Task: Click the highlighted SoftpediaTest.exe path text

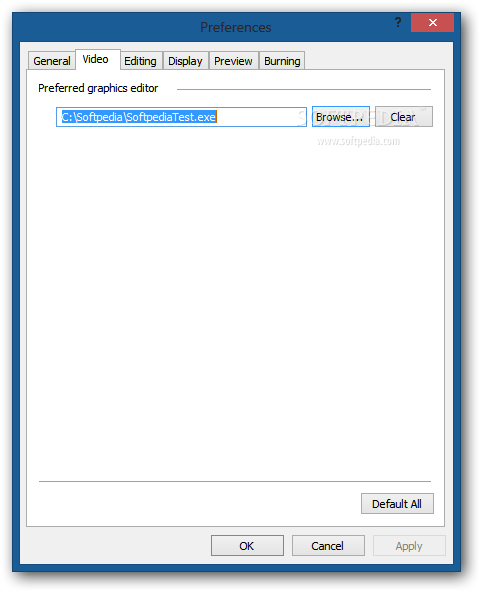Action: point(139,117)
